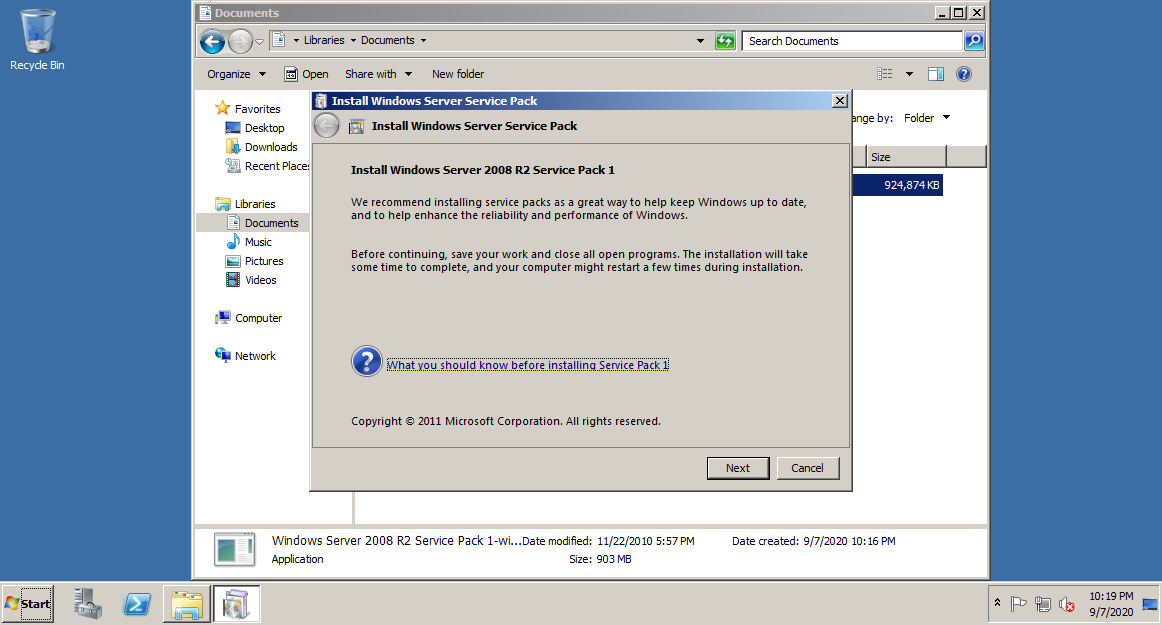Image resolution: width=1162 pixels, height=625 pixels.
Task: Select Favorites in the navigation pane
Action: (257, 109)
